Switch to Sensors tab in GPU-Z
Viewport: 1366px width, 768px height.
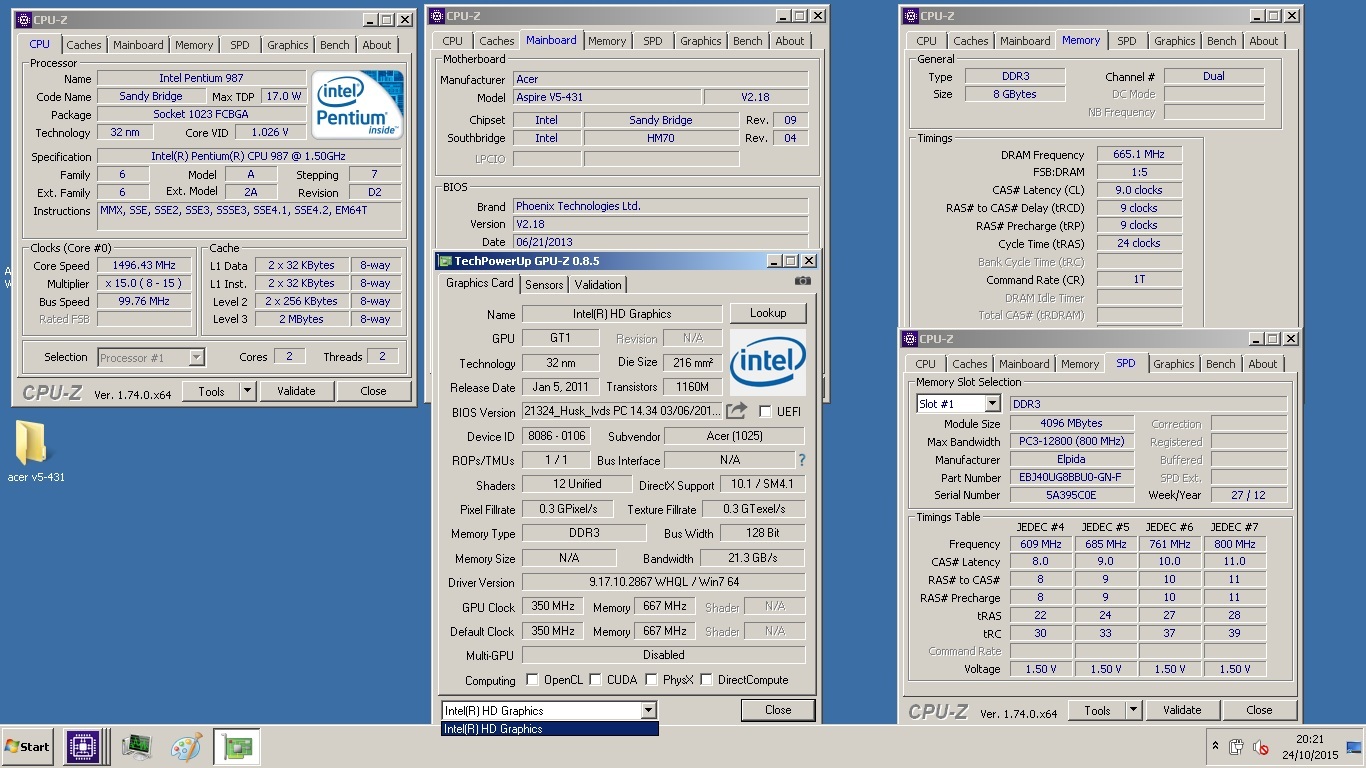pyautogui.click(x=544, y=285)
